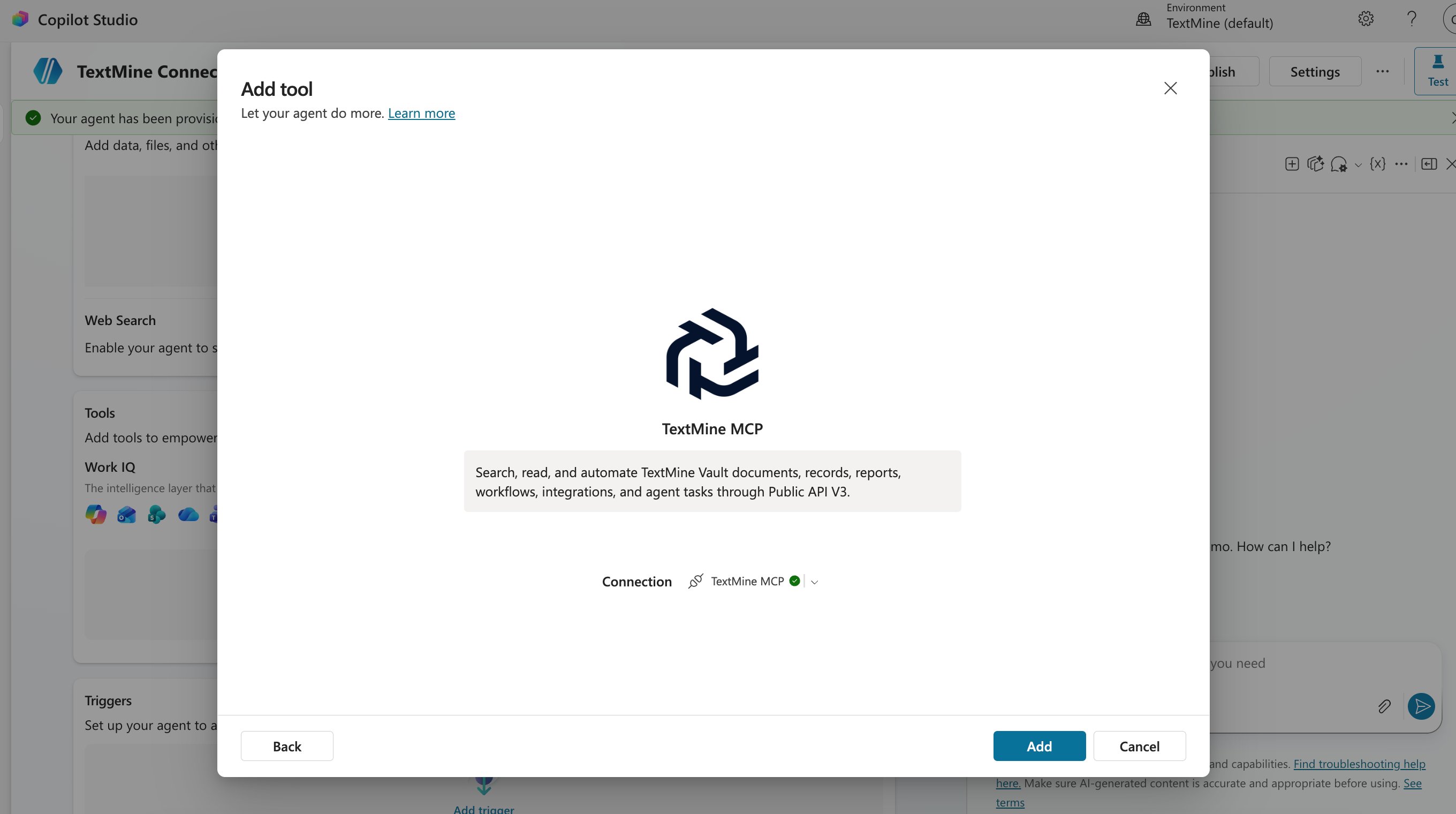
Task: Click the OneDrive cloud Work IQ icon
Action: tap(188, 515)
